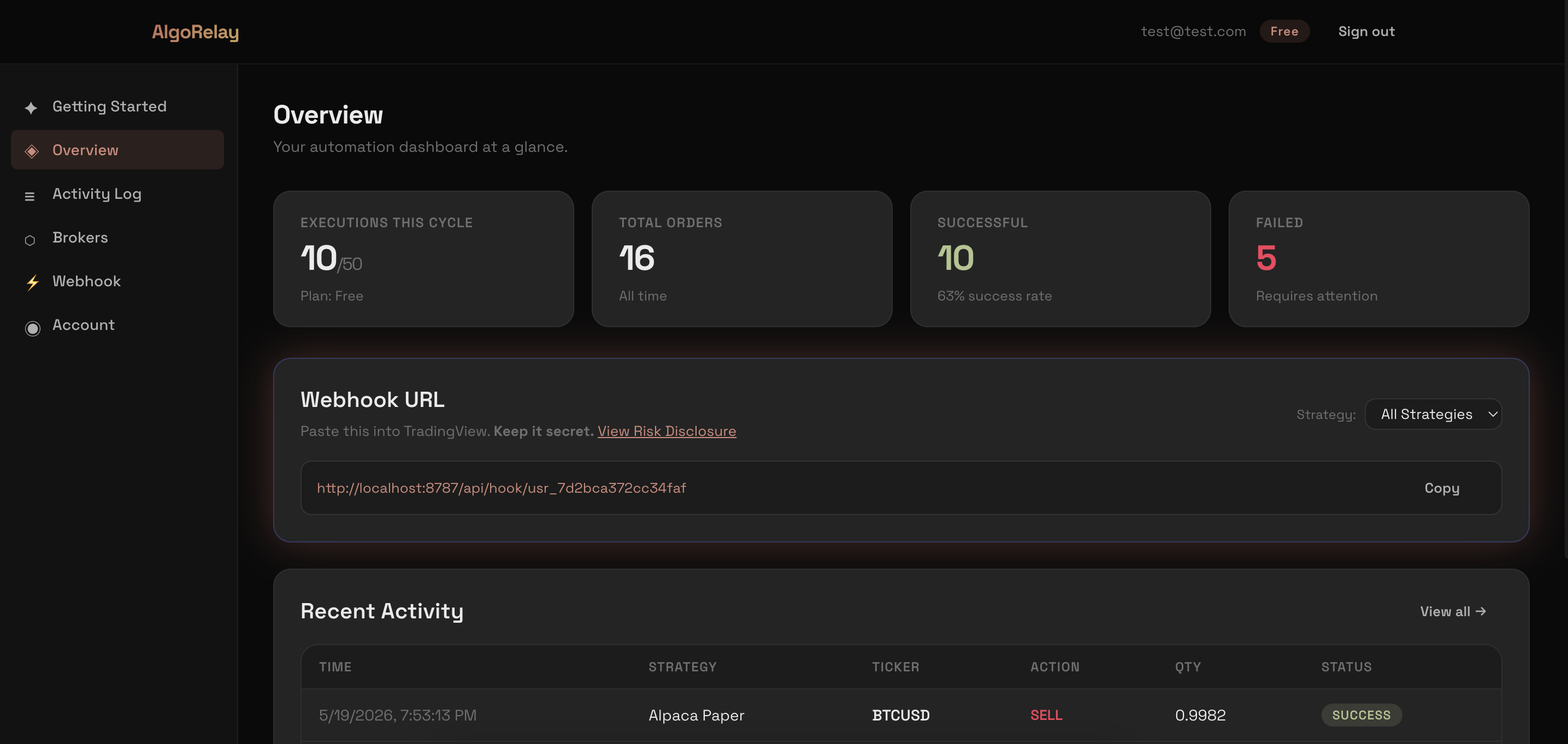Image resolution: width=1568 pixels, height=744 pixels.
Task: Click the Getting Started sparkle icon
Action: (x=31, y=108)
